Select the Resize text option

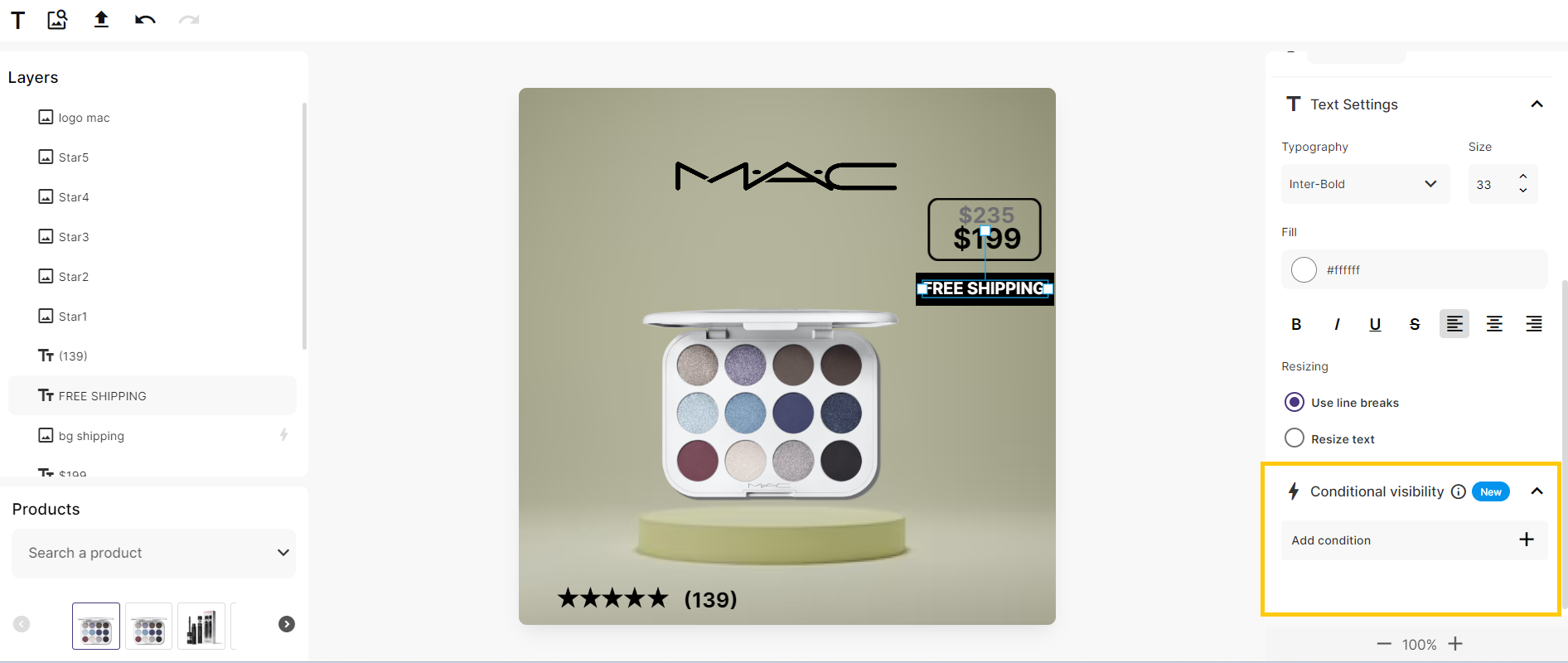(x=1294, y=438)
